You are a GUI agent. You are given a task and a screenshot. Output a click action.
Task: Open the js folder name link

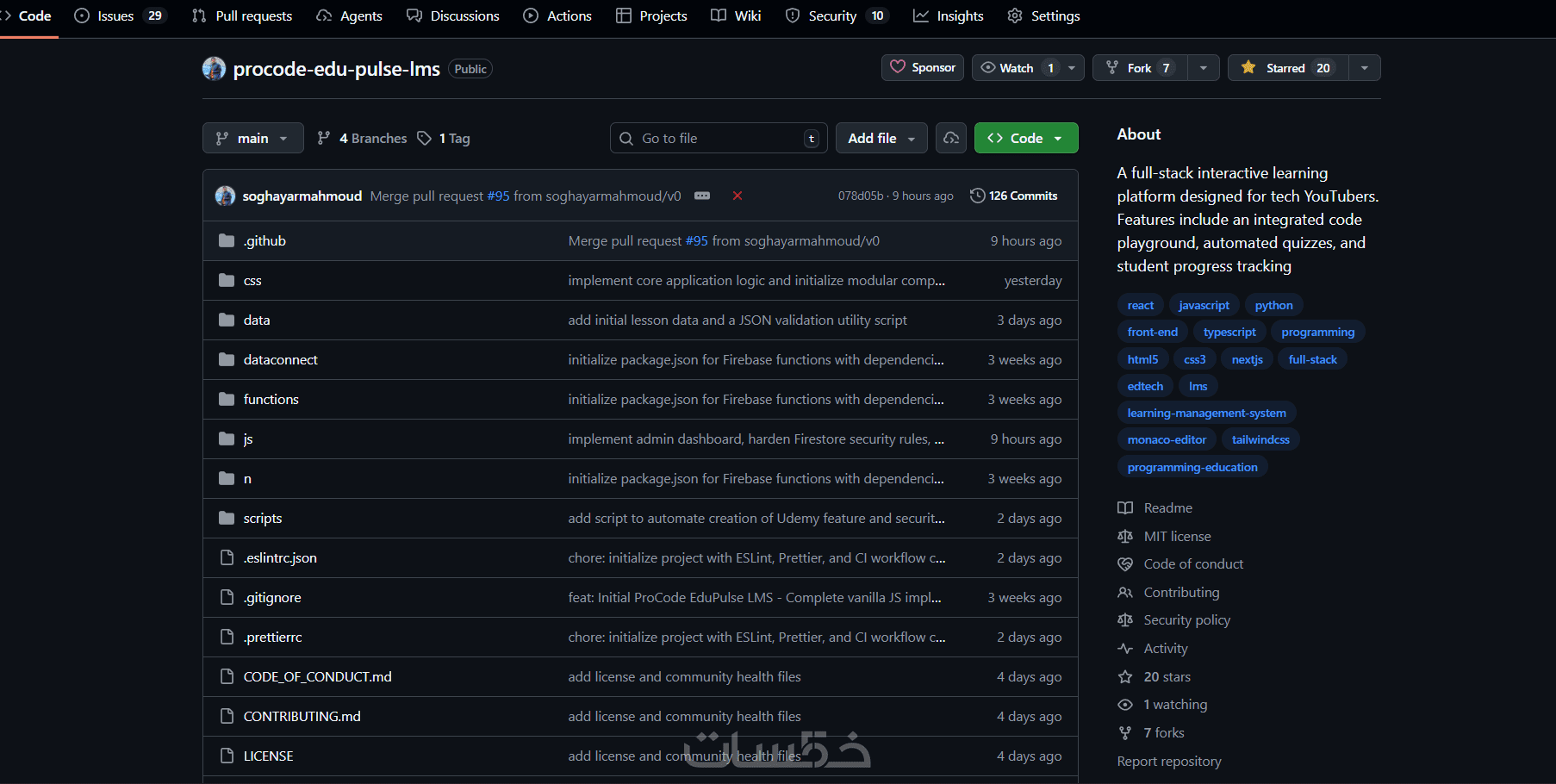coord(248,439)
